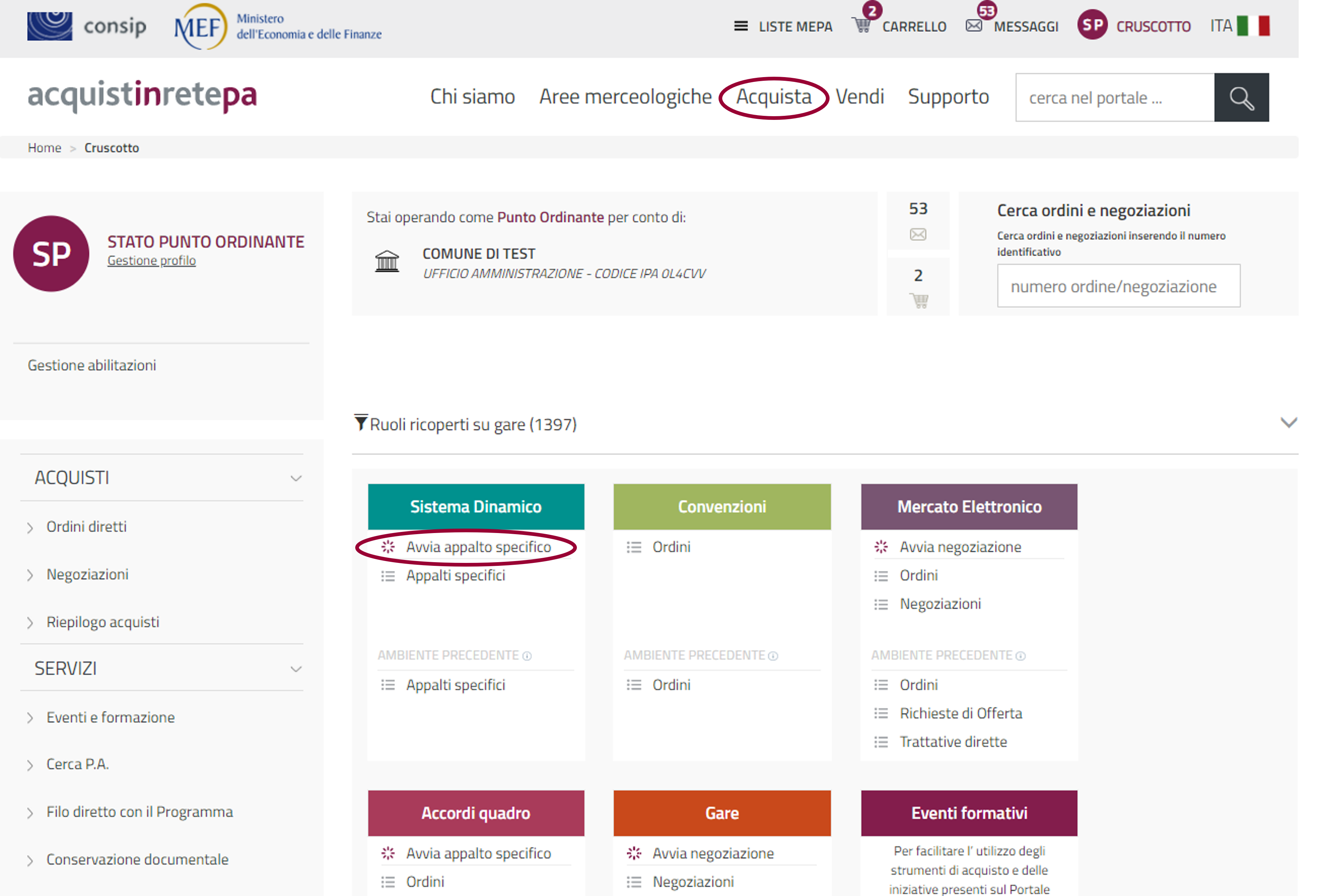
Task: Collapse the ACQUISTI sidebar section
Action: coord(296,478)
